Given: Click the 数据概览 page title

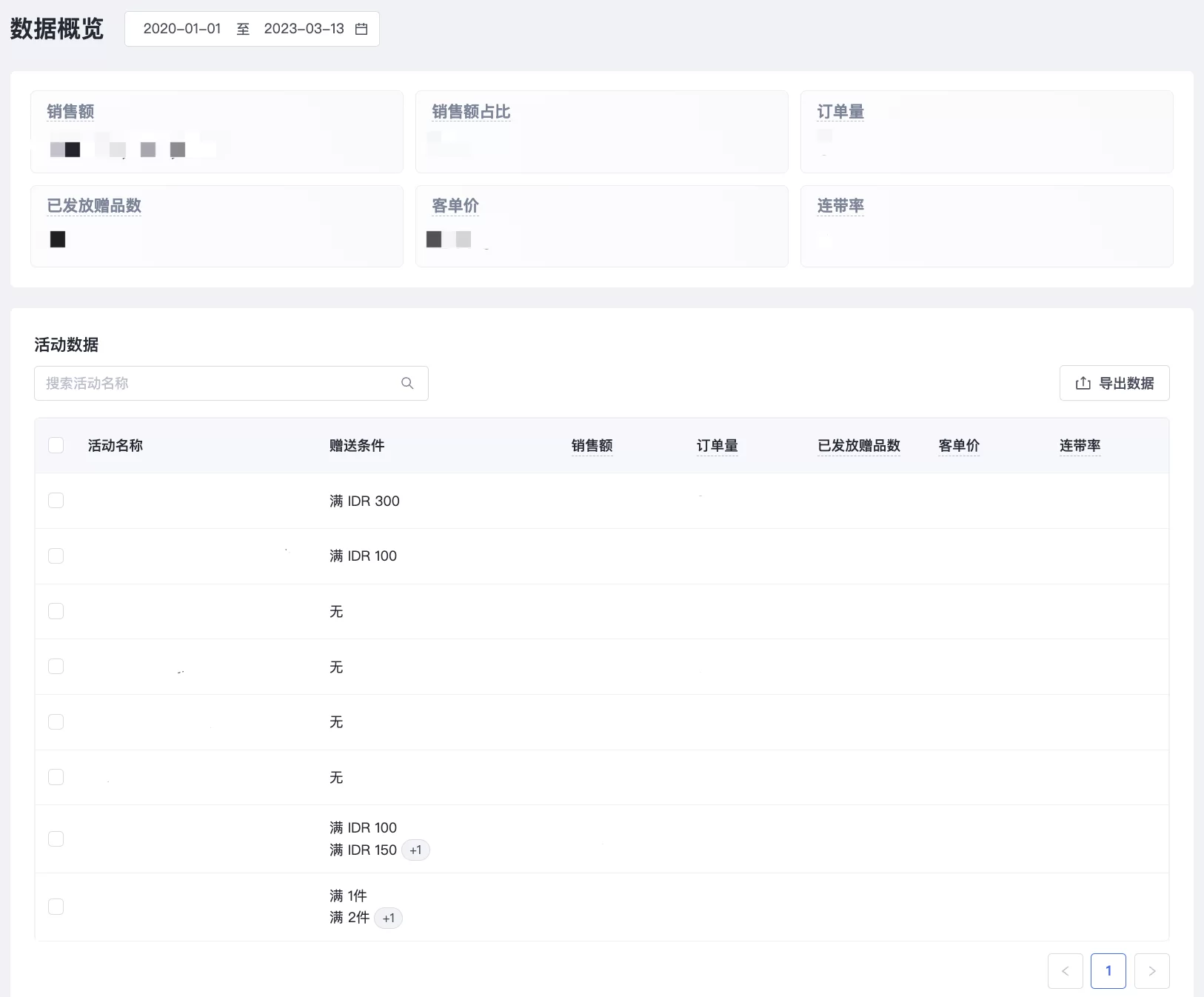Looking at the screenshot, I should (x=56, y=29).
